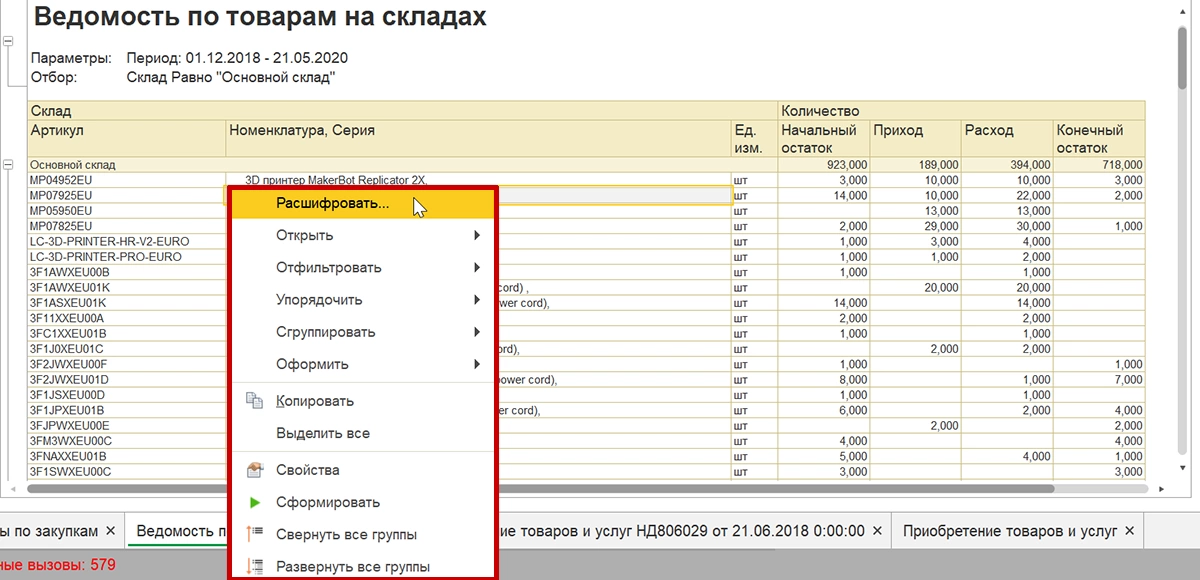Select the 3F1SWXEU00C article cell
This screenshot has height=580, width=1200.
coord(127,472)
